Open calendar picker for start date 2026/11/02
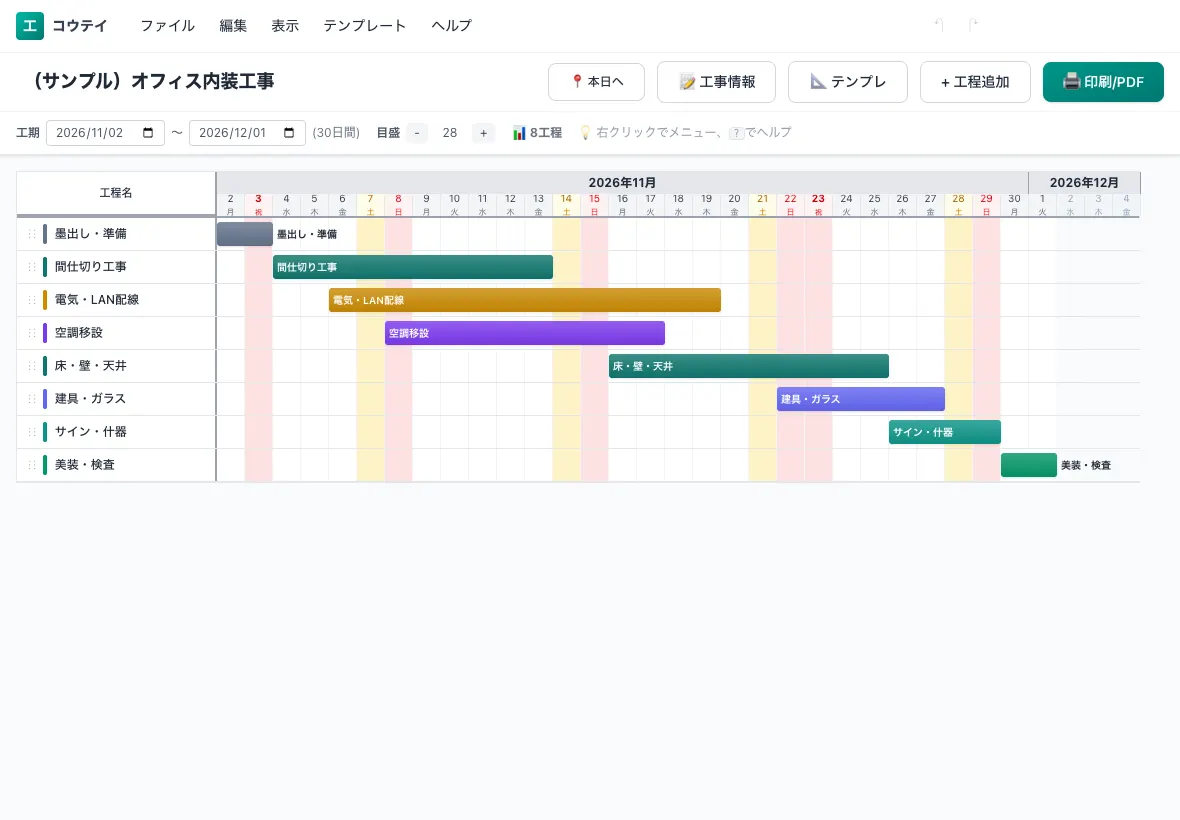1180x820 pixels. tap(148, 133)
